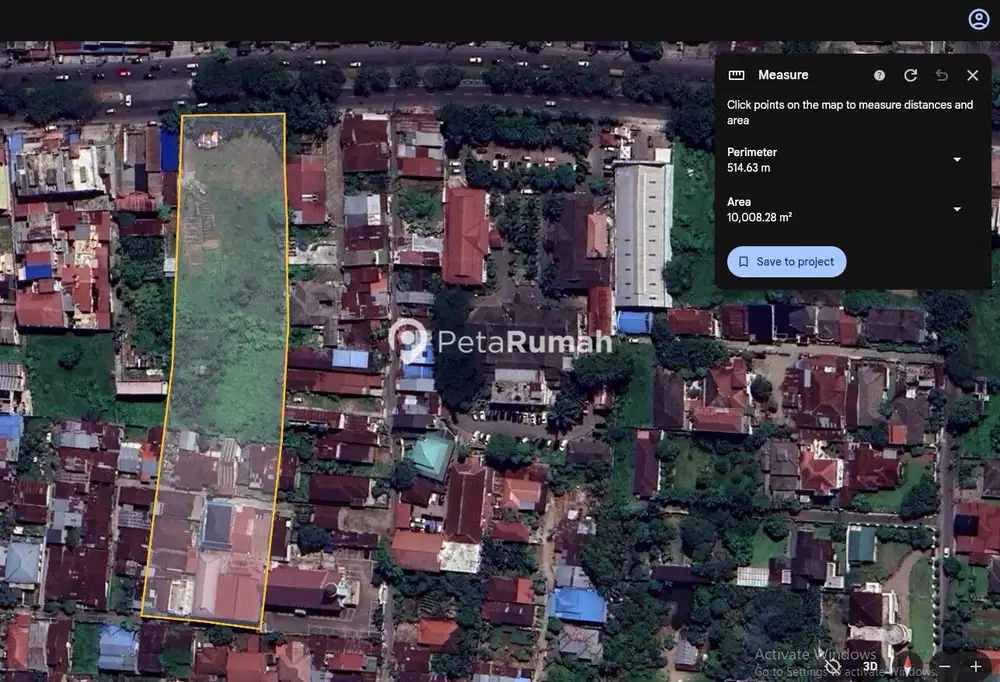1000x682 pixels.
Task: Click the crossed-out location target icon
Action: point(833,666)
